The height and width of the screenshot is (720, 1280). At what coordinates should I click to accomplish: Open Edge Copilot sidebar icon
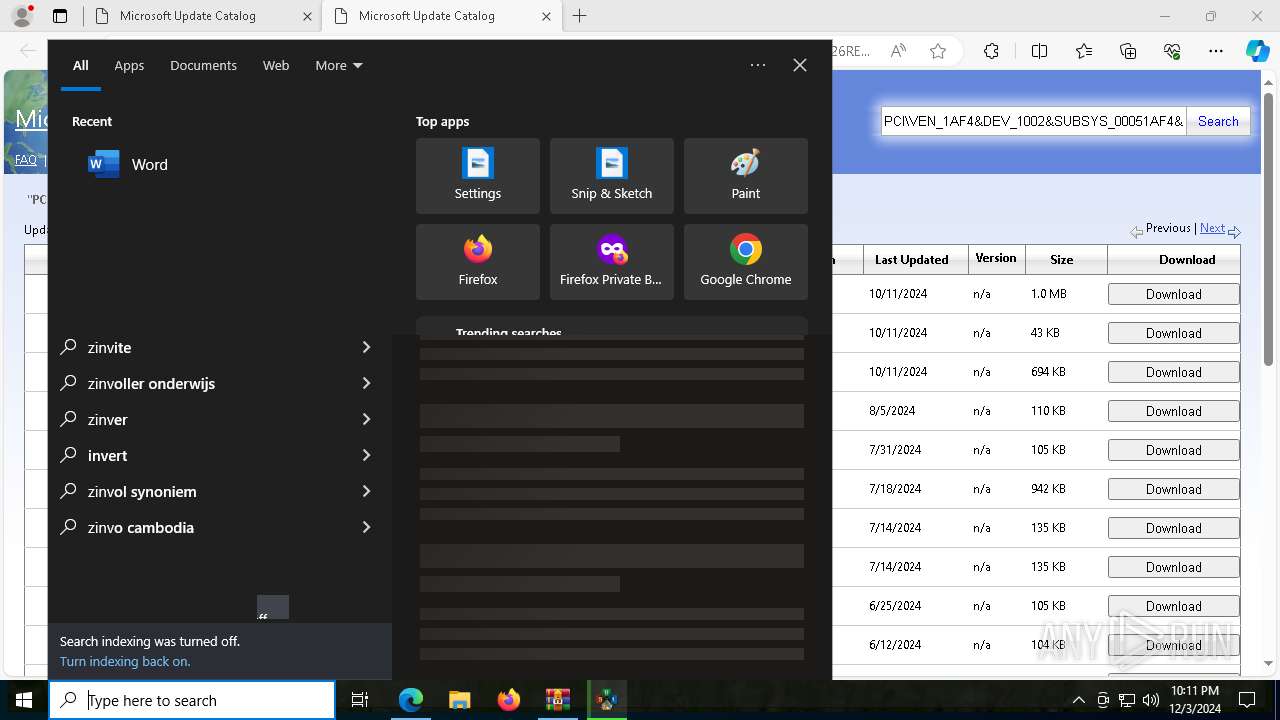click(x=1257, y=51)
